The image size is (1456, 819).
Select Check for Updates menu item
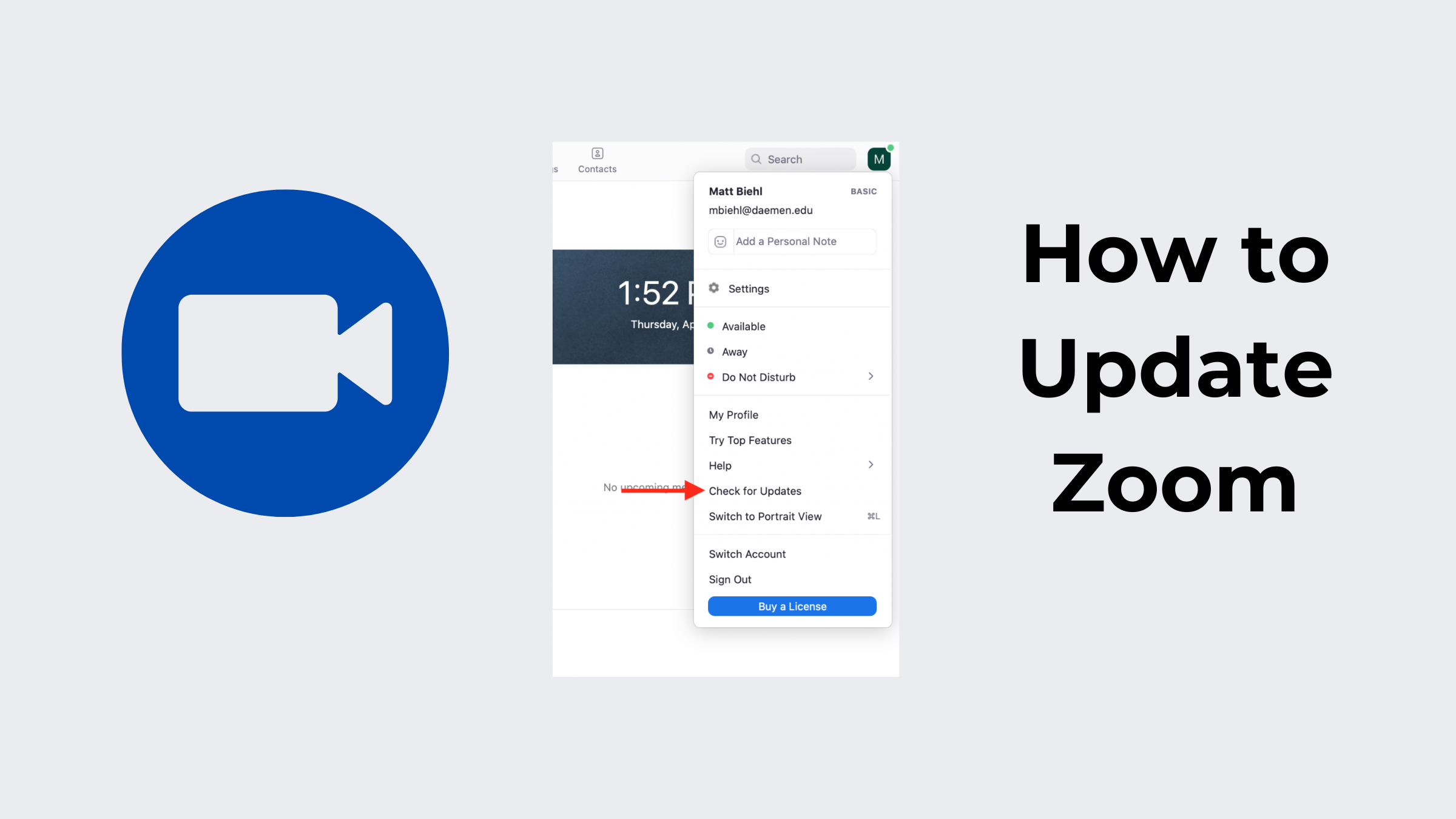(754, 491)
